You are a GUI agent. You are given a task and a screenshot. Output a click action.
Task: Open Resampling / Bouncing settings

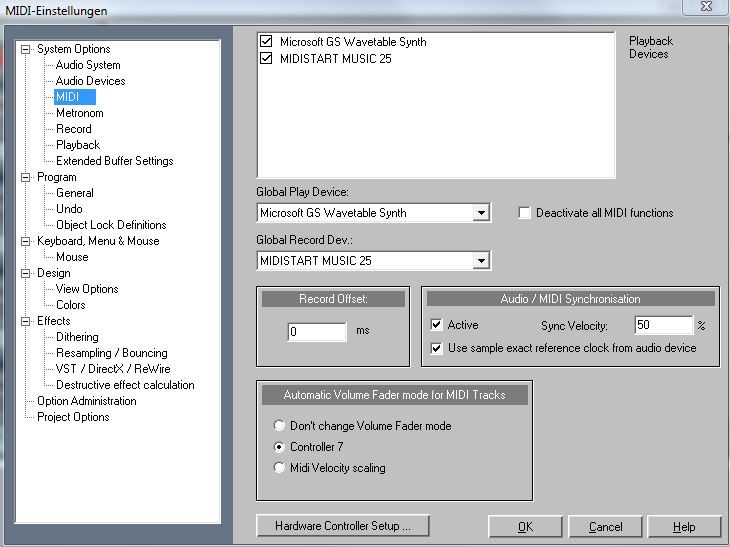111,353
